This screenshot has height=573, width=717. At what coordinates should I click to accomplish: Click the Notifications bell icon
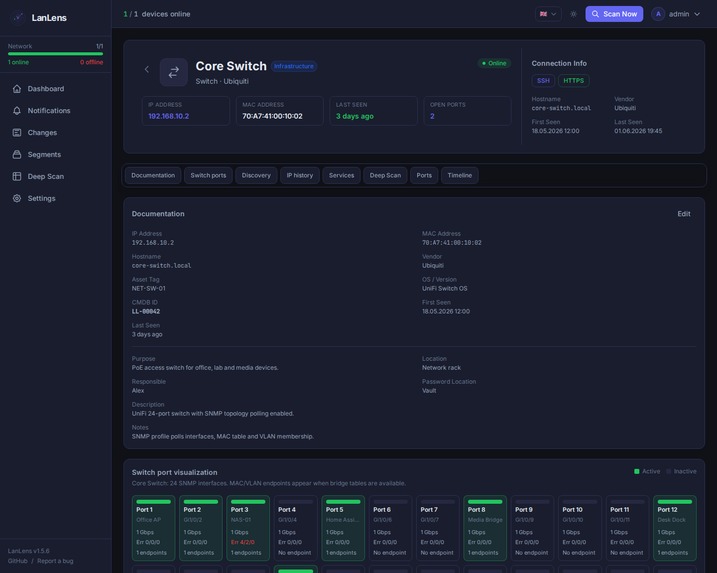[x=17, y=111]
